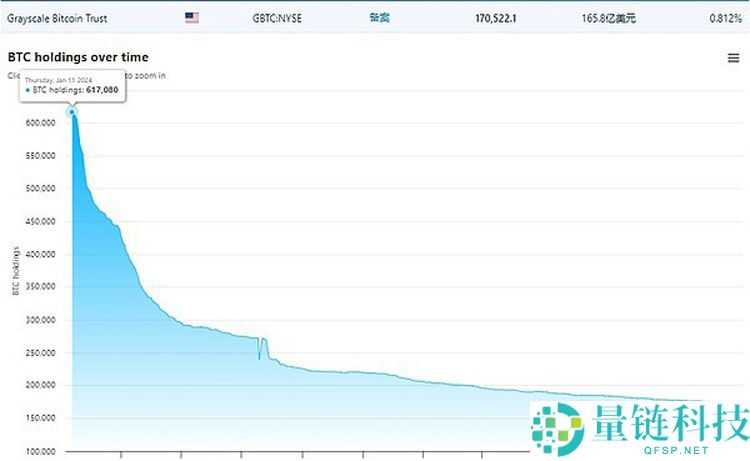The width and height of the screenshot is (750, 461).
Task: Click the 450,000 y-axis label
Action: coord(40,221)
